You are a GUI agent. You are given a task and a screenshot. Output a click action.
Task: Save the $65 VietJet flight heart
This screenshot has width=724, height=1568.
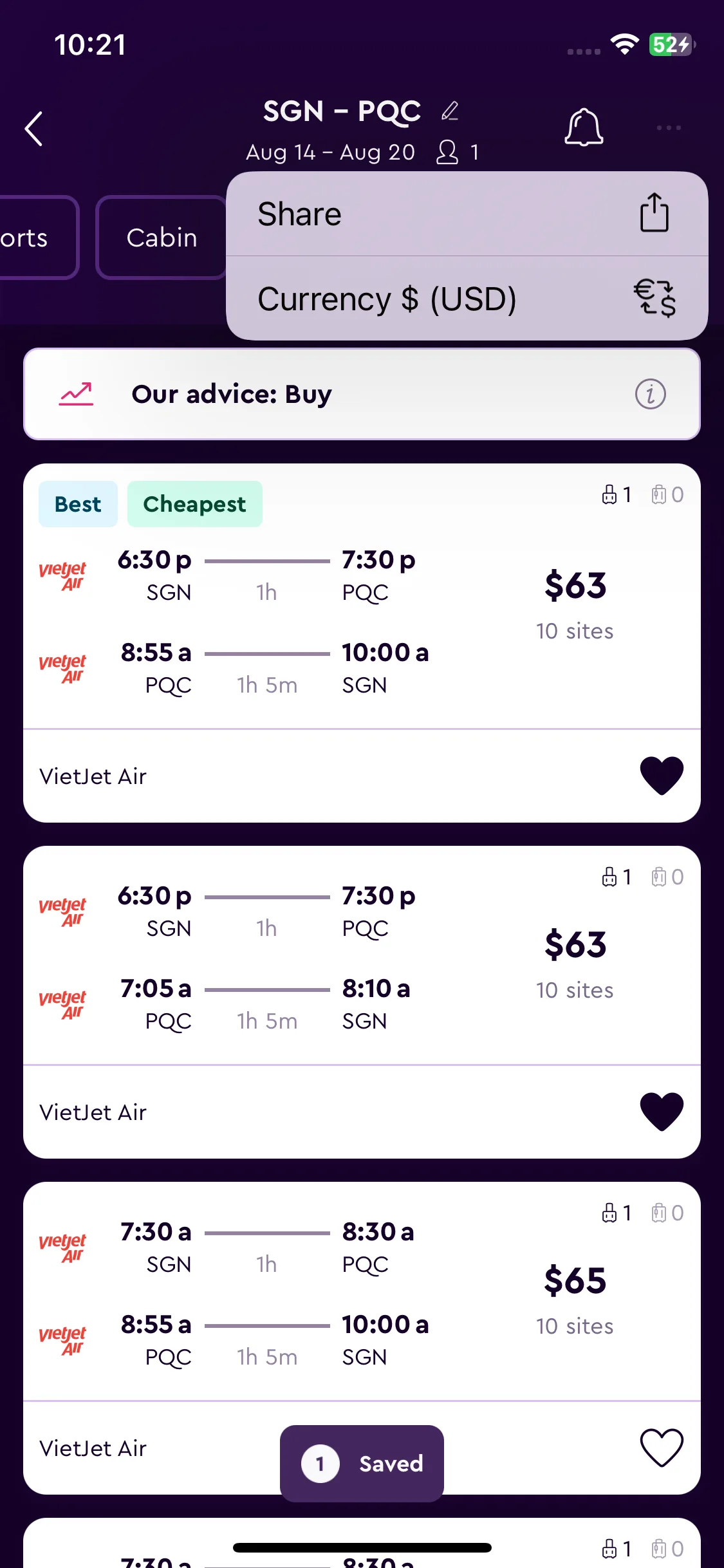coord(662,1448)
